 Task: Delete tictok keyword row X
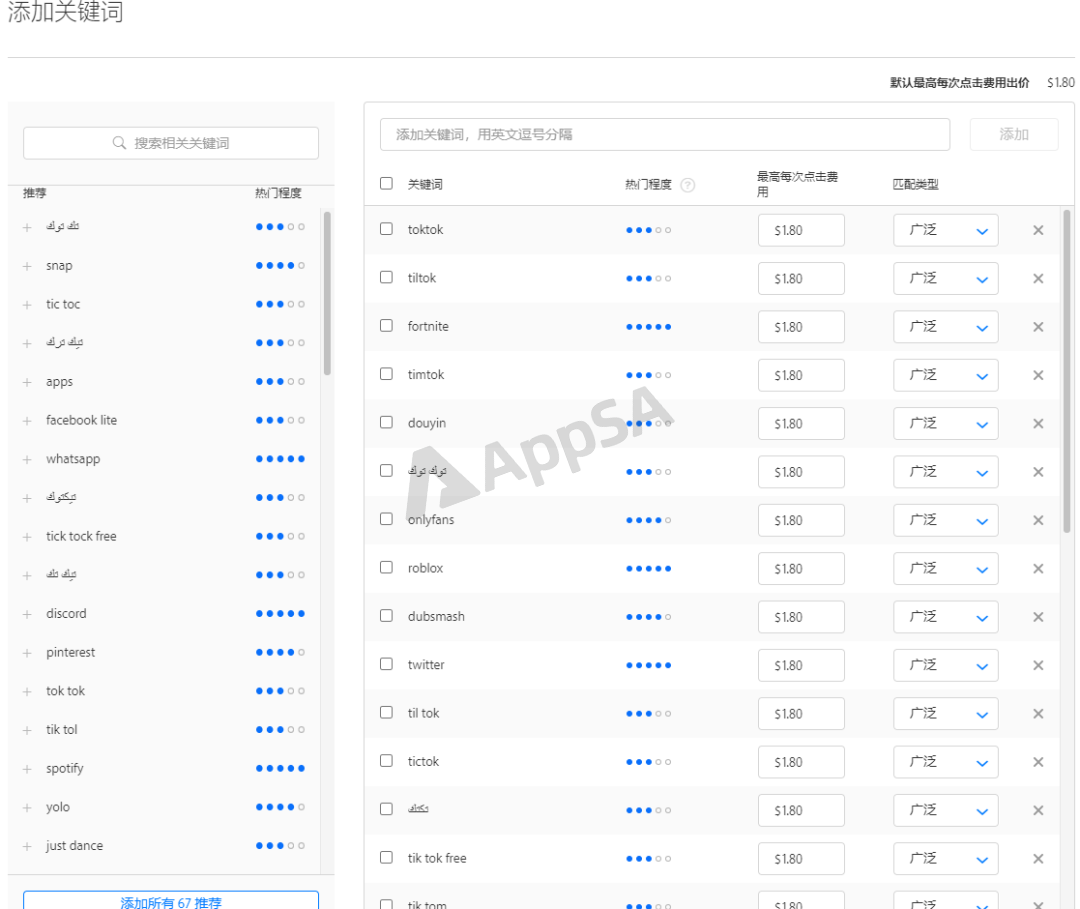coord(1038,762)
